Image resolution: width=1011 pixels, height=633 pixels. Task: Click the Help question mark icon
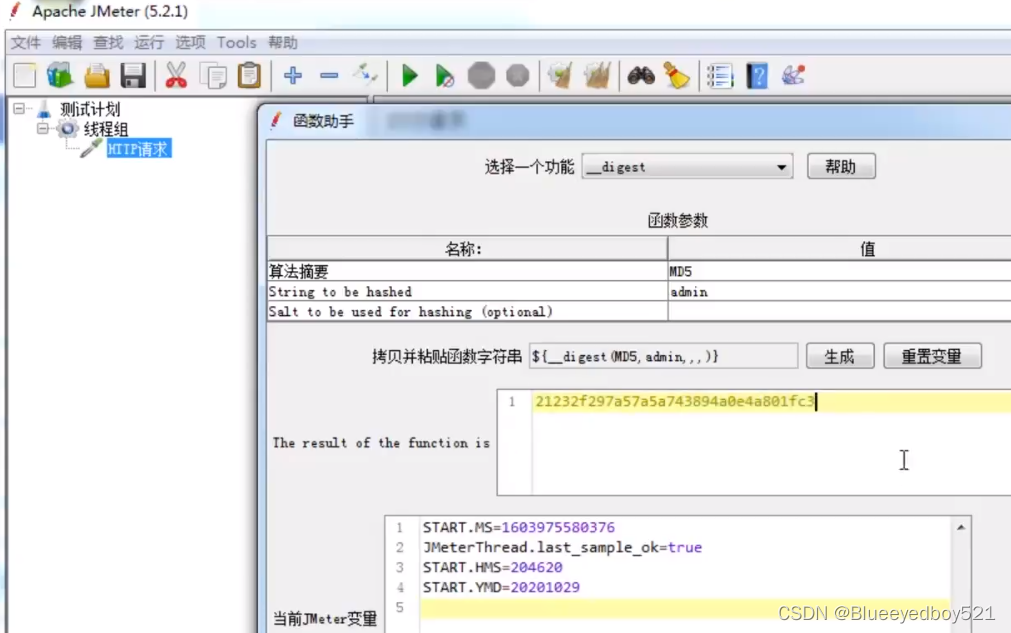(x=757, y=75)
